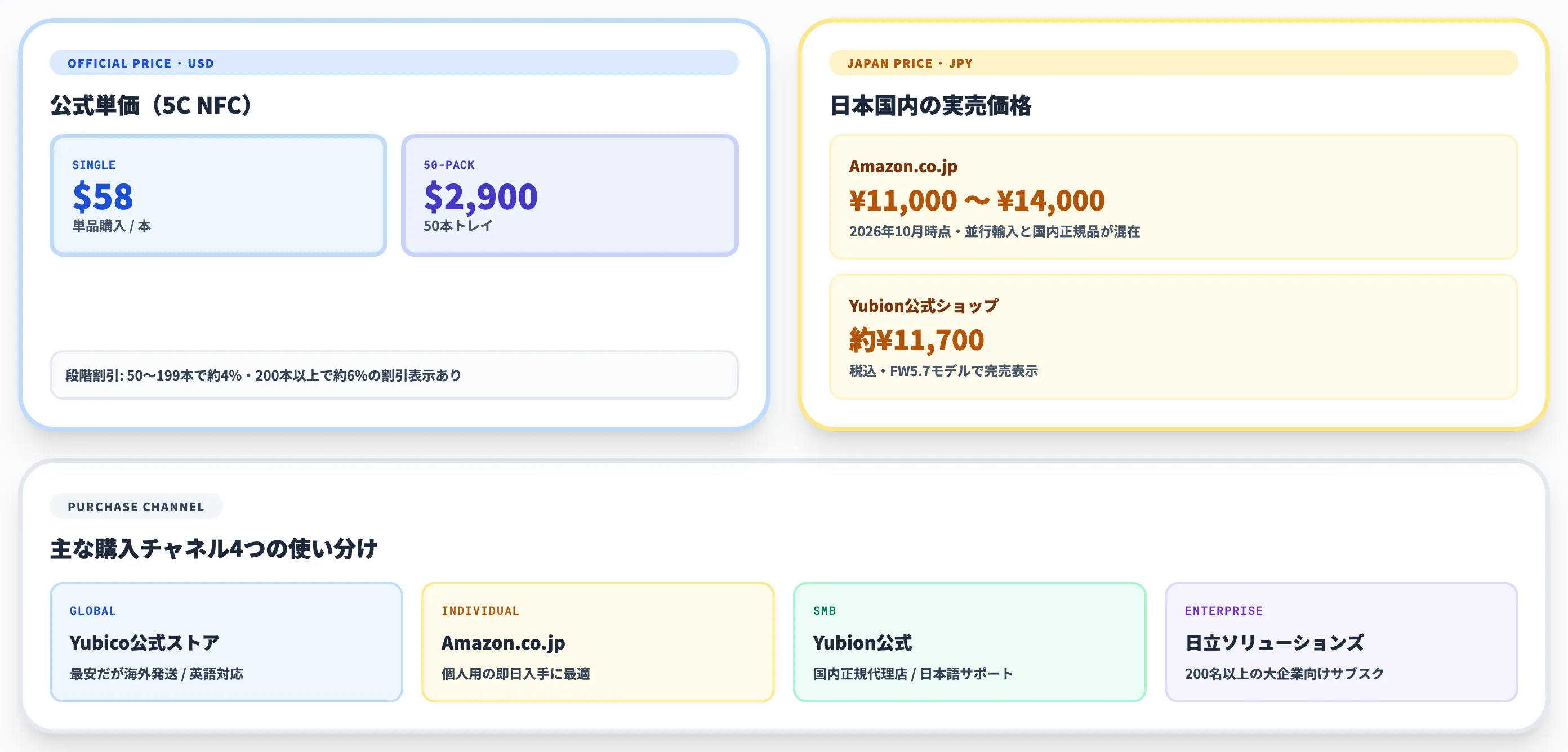Click the INDIVIDUAL label in the channel cards
Image resolution: width=1568 pixels, height=752 pixels.
pyautogui.click(x=480, y=610)
